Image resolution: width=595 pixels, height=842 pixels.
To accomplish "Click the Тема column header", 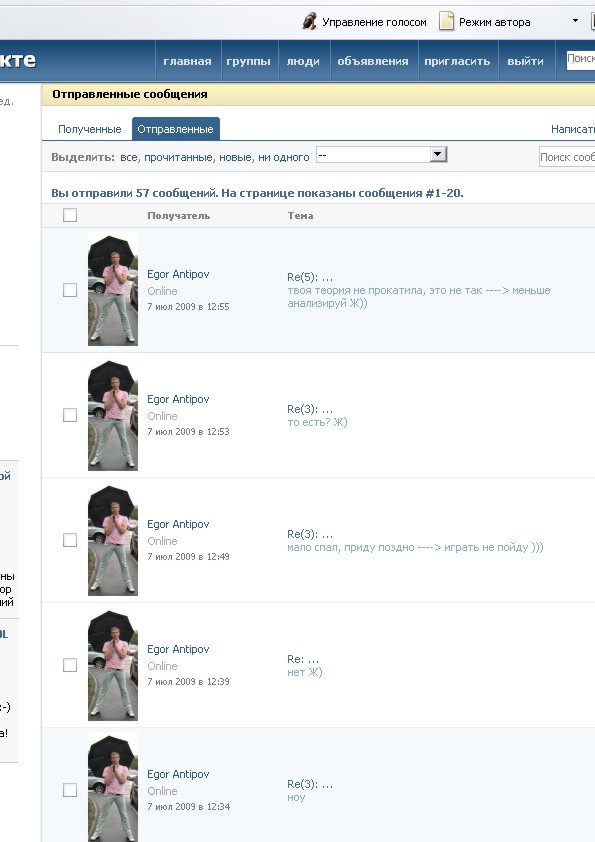I will tap(300, 216).
